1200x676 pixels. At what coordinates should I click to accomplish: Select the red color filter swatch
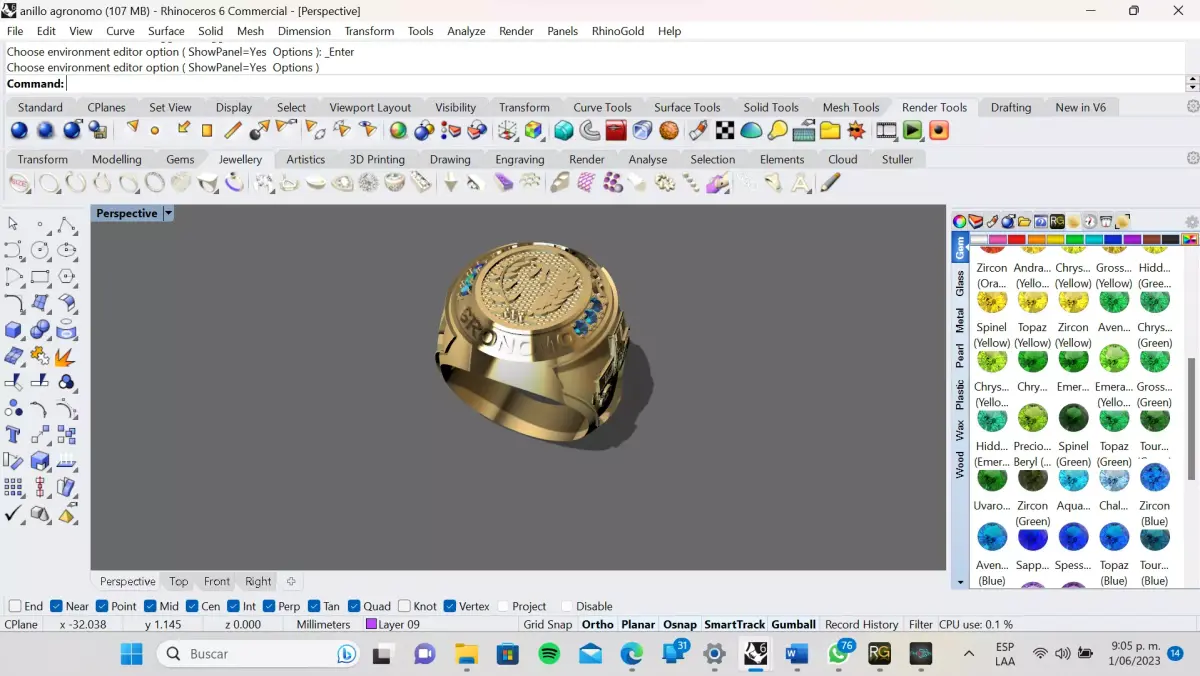tap(1016, 239)
